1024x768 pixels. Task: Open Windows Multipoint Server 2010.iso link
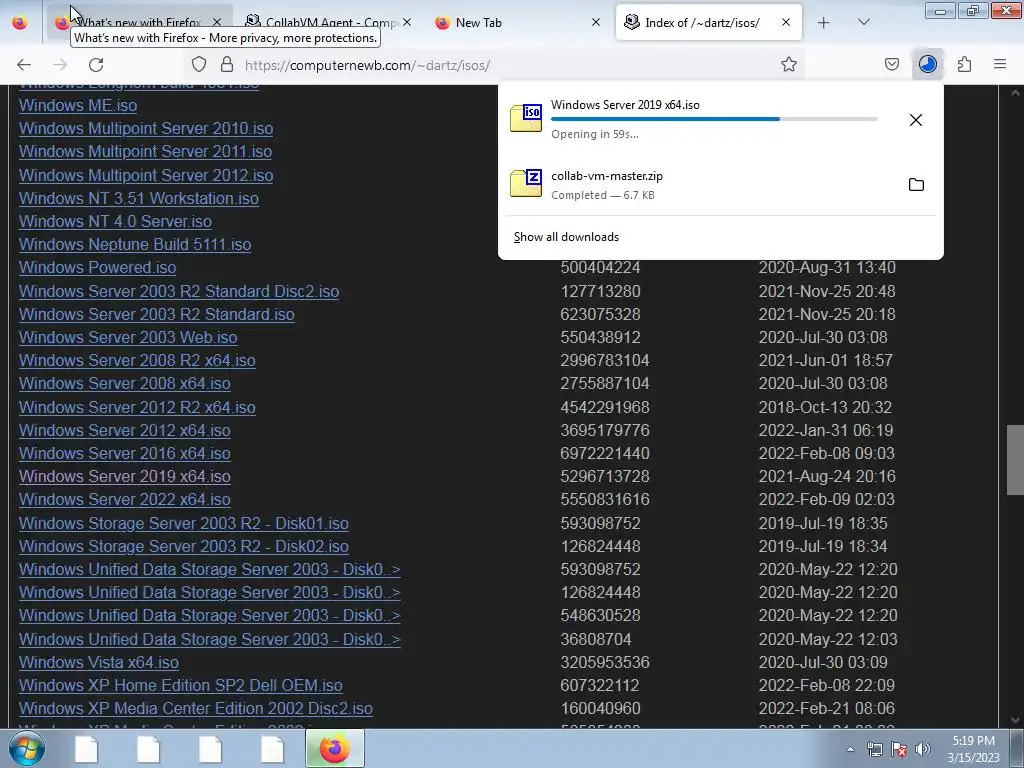click(146, 129)
